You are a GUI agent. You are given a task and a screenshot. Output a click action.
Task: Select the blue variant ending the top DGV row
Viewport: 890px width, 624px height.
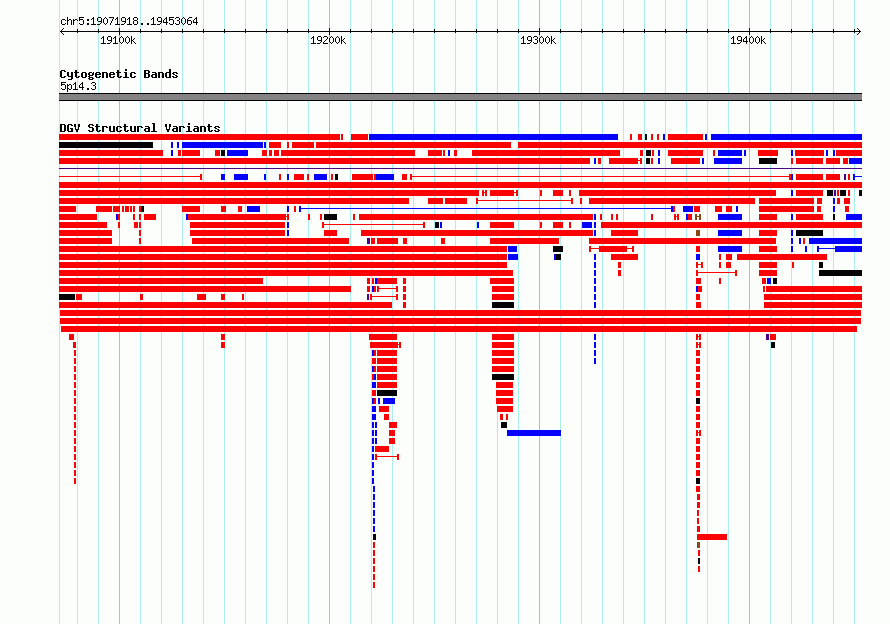(x=786, y=137)
